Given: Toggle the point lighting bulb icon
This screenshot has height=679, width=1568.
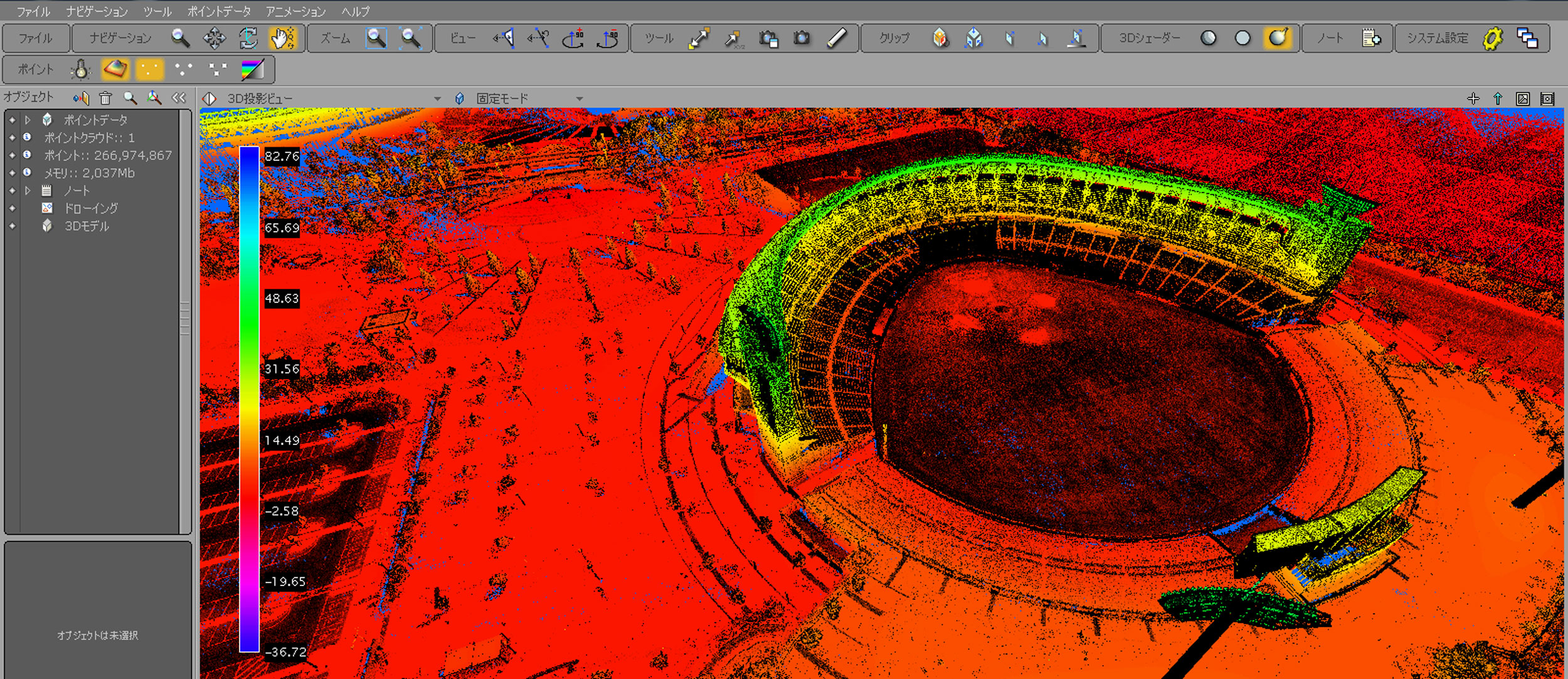Looking at the screenshot, I should (81, 70).
